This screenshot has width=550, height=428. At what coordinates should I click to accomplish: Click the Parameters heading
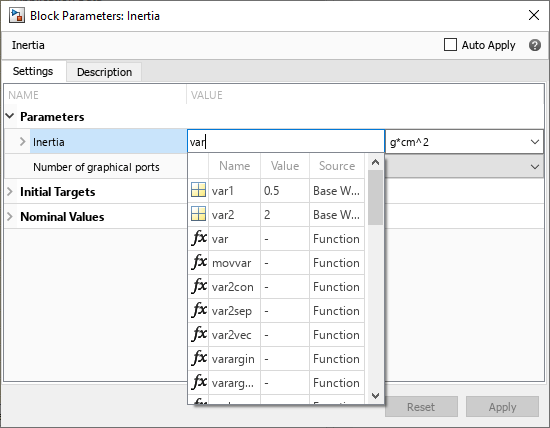coord(52,116)
